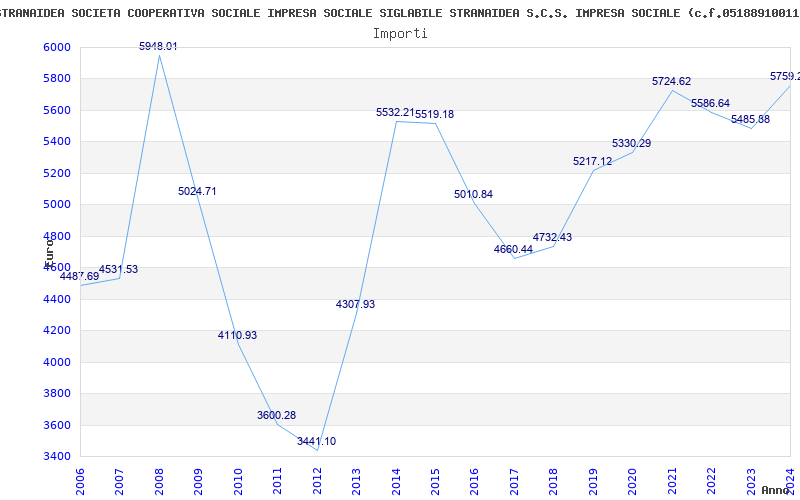The height and width of the screenshot is (500, 800).
Task: Click the 2006 x-axis year label
Action: [80, 482]
